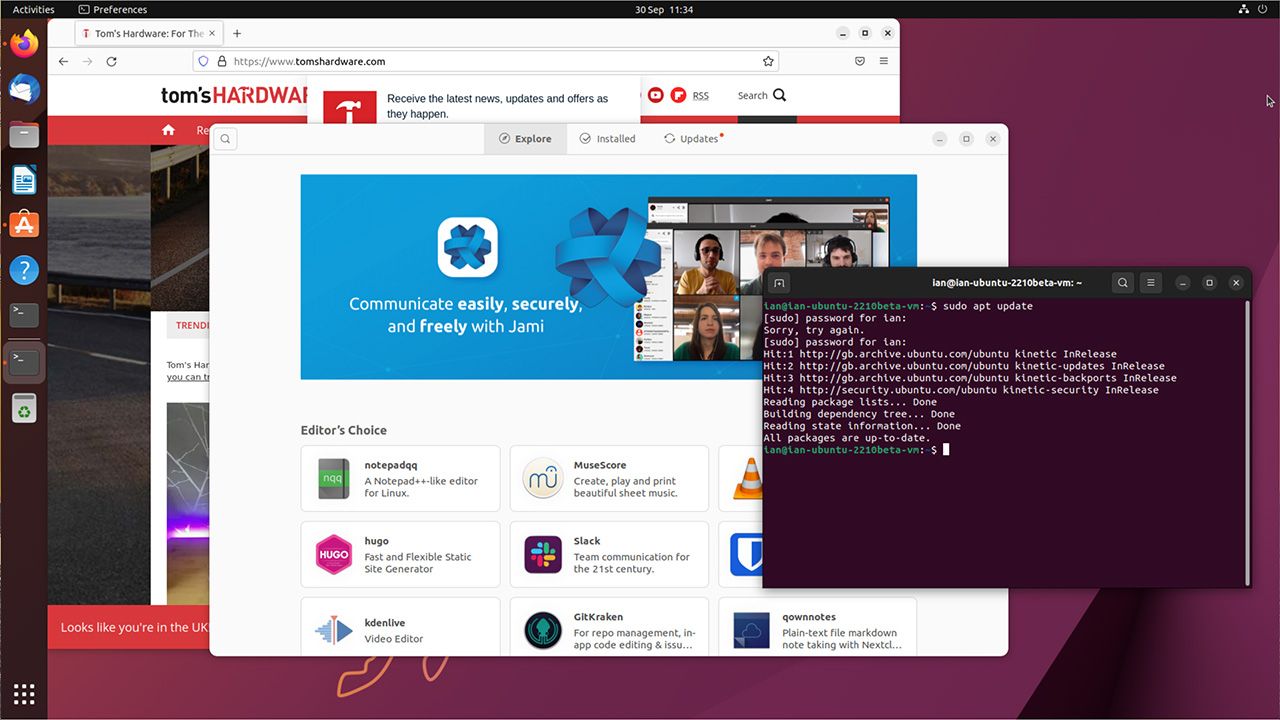This screenshot has height=720, width=1280.
Task: Click the site information shield icon
Action: 203,61
